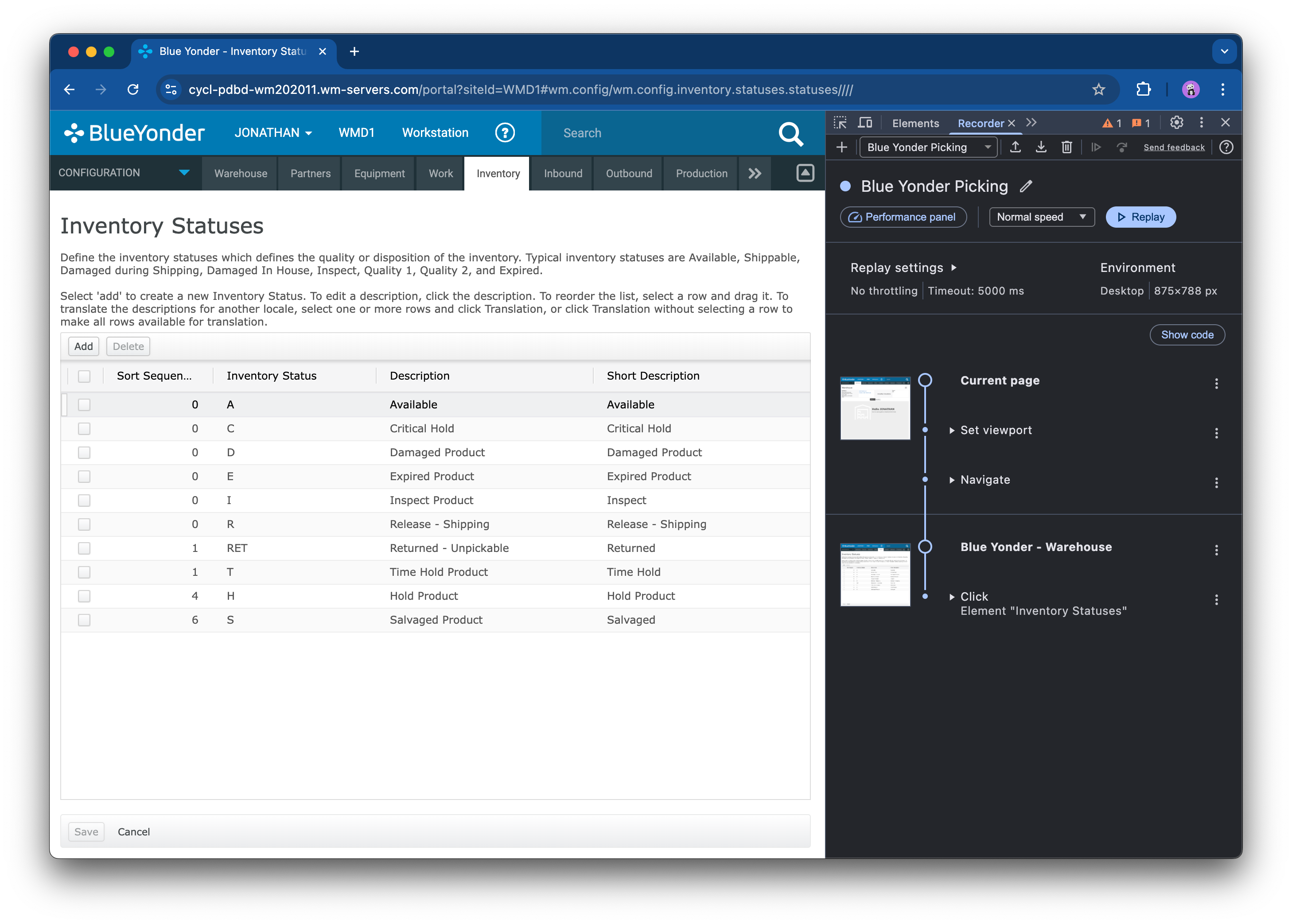1292x924 pixels.
Task: Open the Elements DevTools tab
Action: 915,123
